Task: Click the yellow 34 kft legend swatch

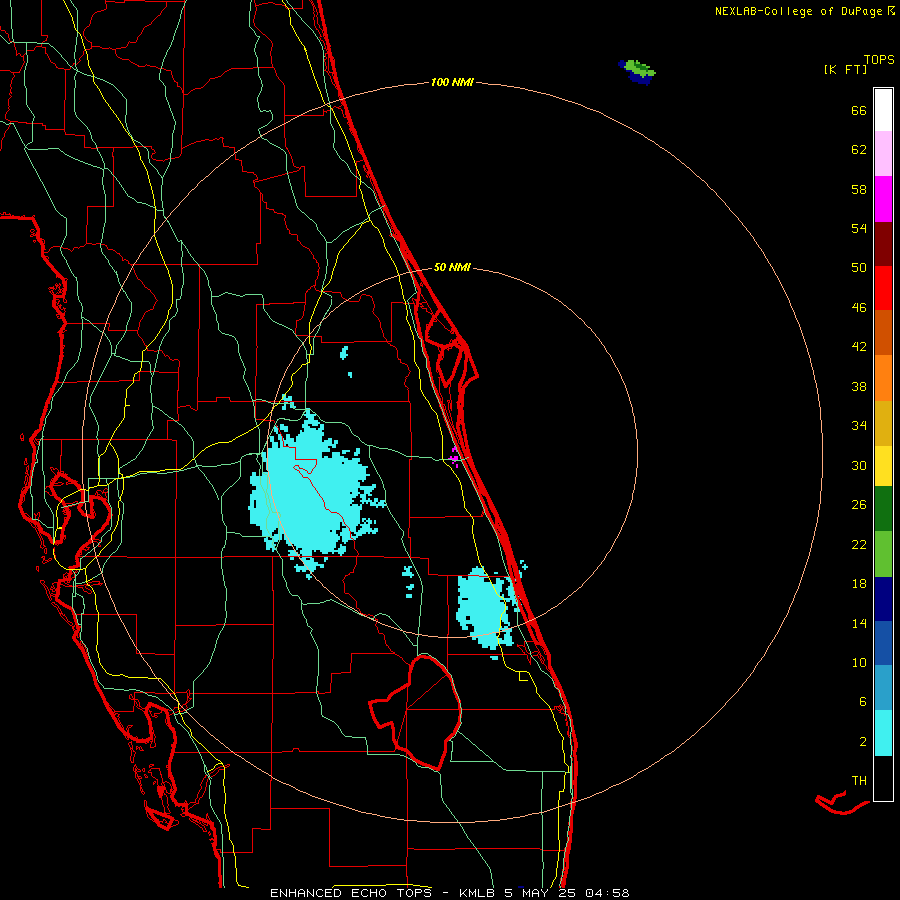Action: (883, 466)
